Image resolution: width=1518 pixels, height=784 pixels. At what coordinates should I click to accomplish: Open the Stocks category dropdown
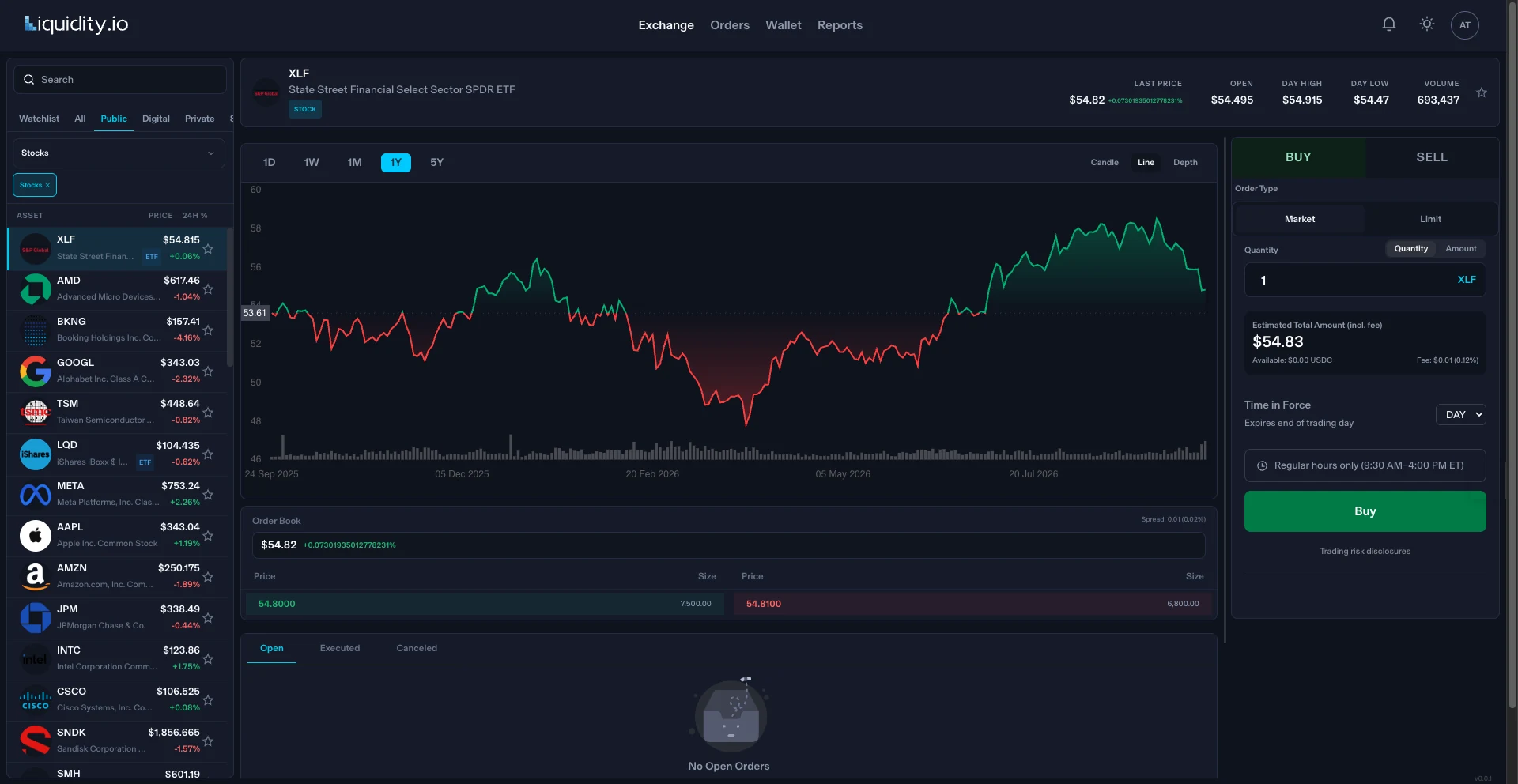(119, 153)
